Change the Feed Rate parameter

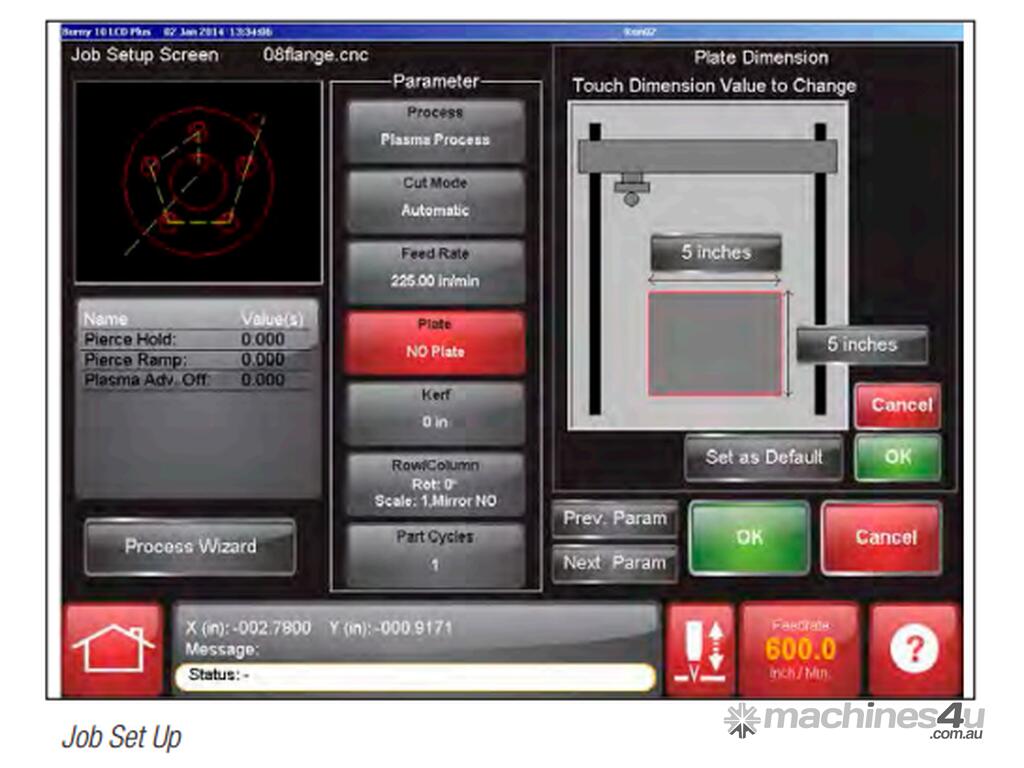(x=435, y=269)
